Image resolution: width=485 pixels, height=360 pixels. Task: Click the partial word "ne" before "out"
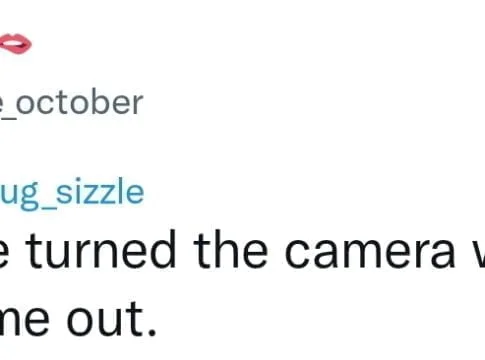coord(25,321)
